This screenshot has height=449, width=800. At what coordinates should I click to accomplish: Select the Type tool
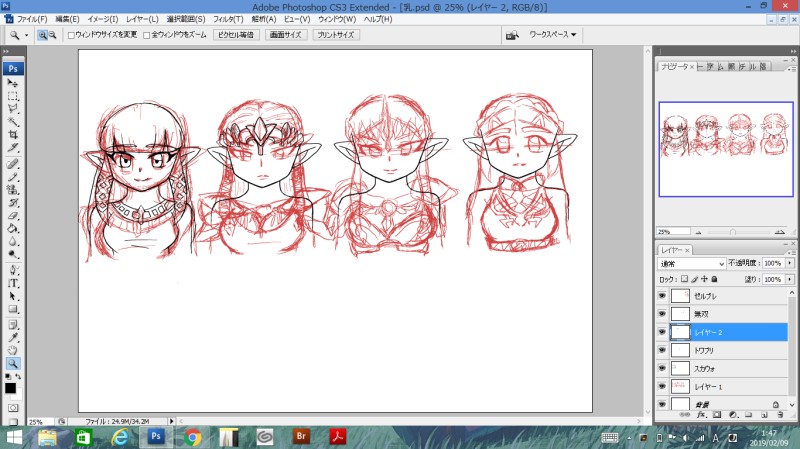(13, 283)
